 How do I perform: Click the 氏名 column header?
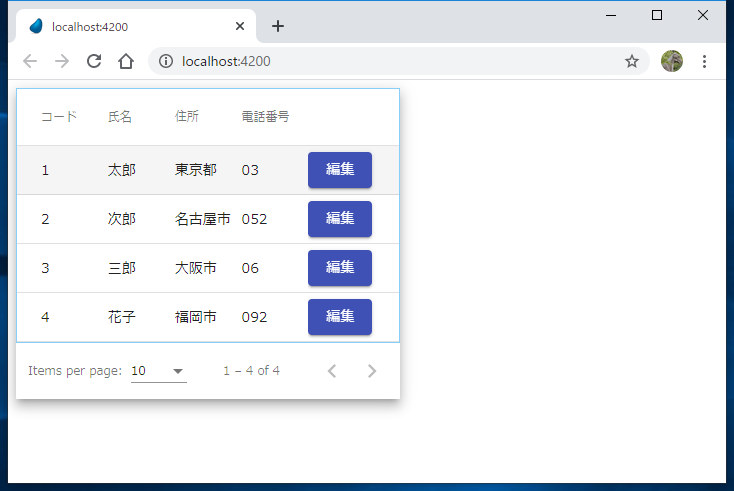pos(120,117)
